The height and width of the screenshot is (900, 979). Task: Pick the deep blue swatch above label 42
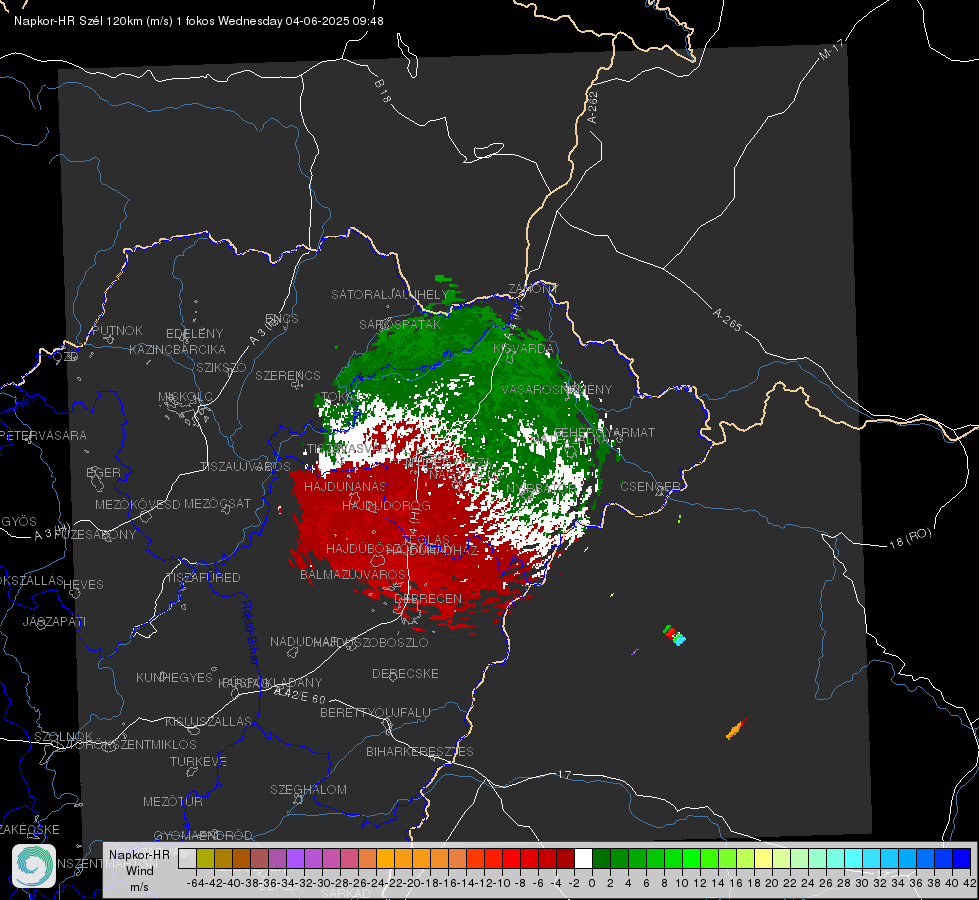[962, 859]
